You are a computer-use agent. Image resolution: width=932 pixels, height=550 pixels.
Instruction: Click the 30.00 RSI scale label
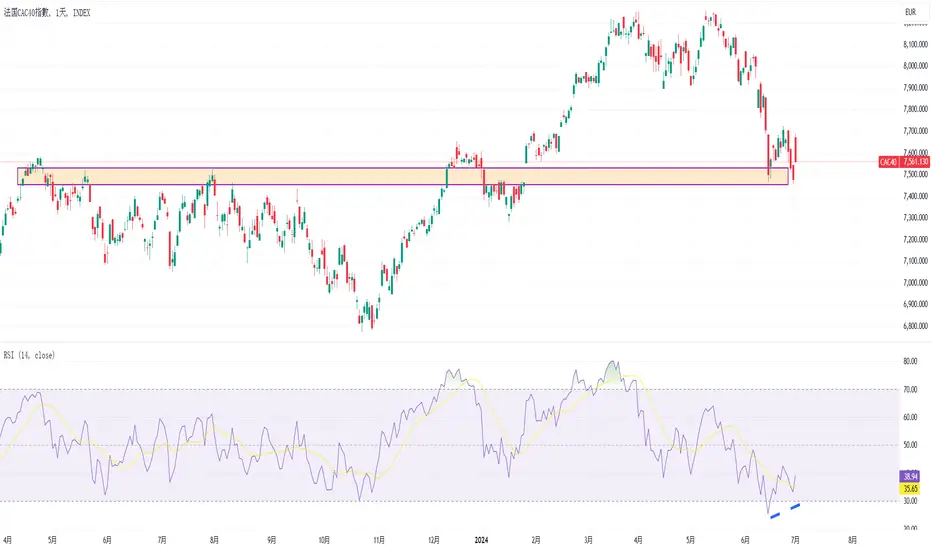point(910,501)
